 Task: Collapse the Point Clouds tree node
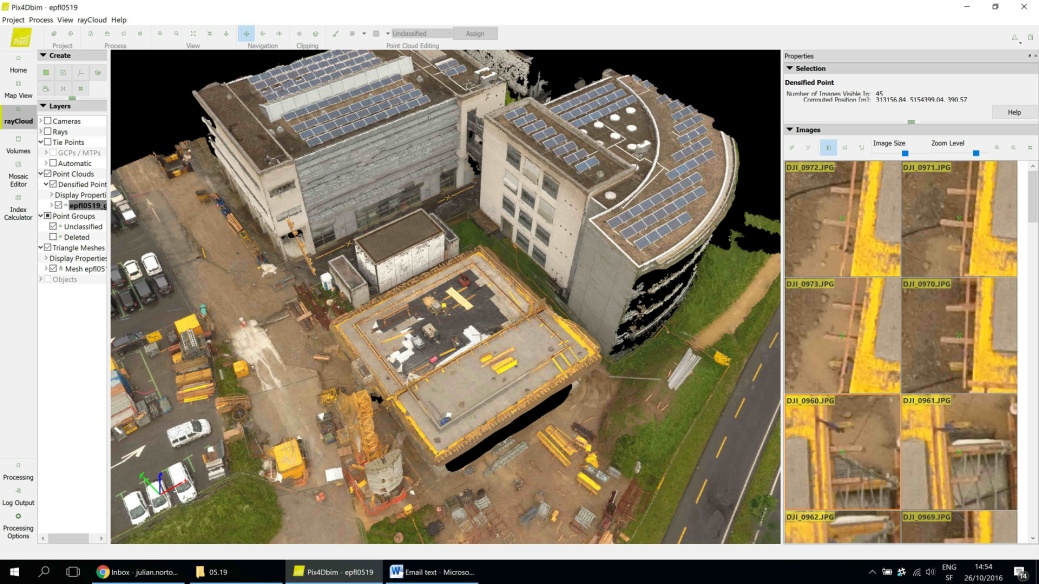(x=41, y=174)
